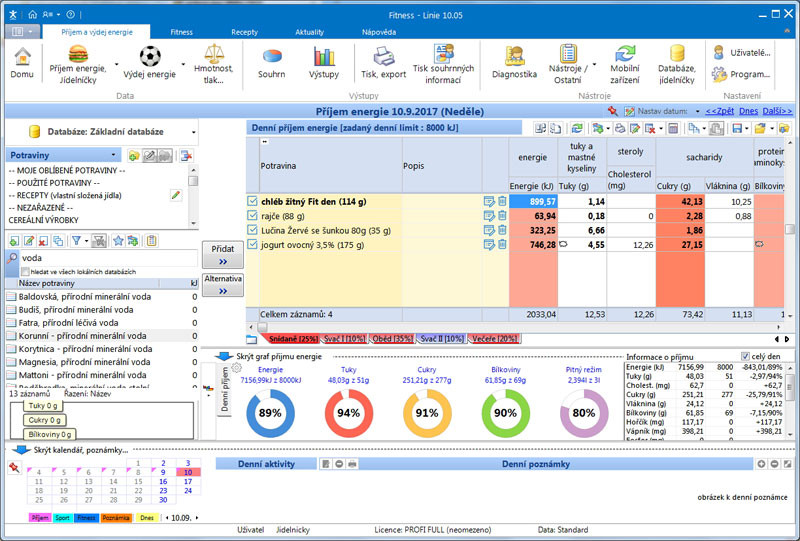Toggle the celý den checkbox
Image resolution: width=800 pixels, height=541 pixels.
tap(745, 356)
